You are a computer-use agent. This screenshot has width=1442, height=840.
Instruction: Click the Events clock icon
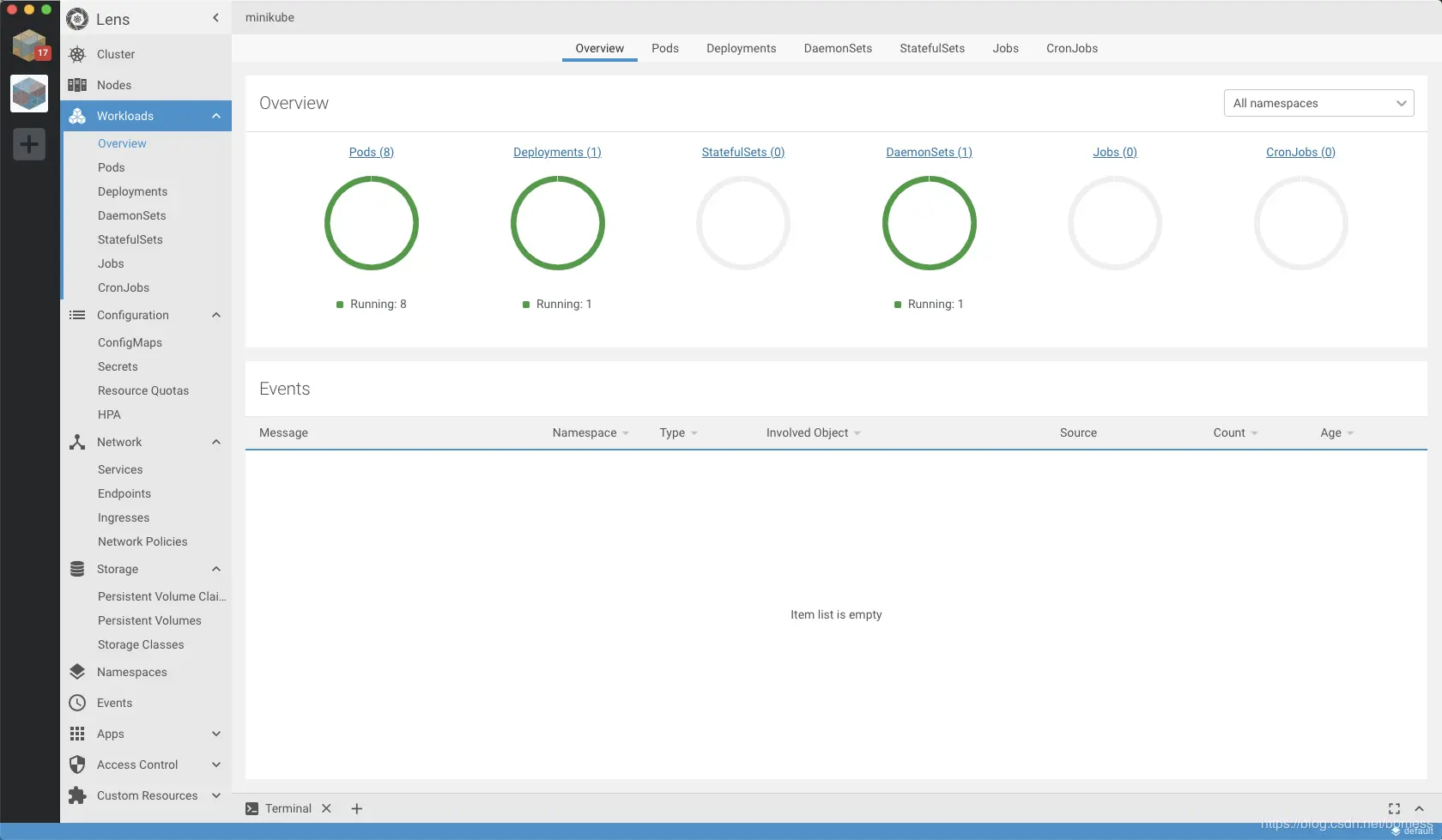[77, 703]
